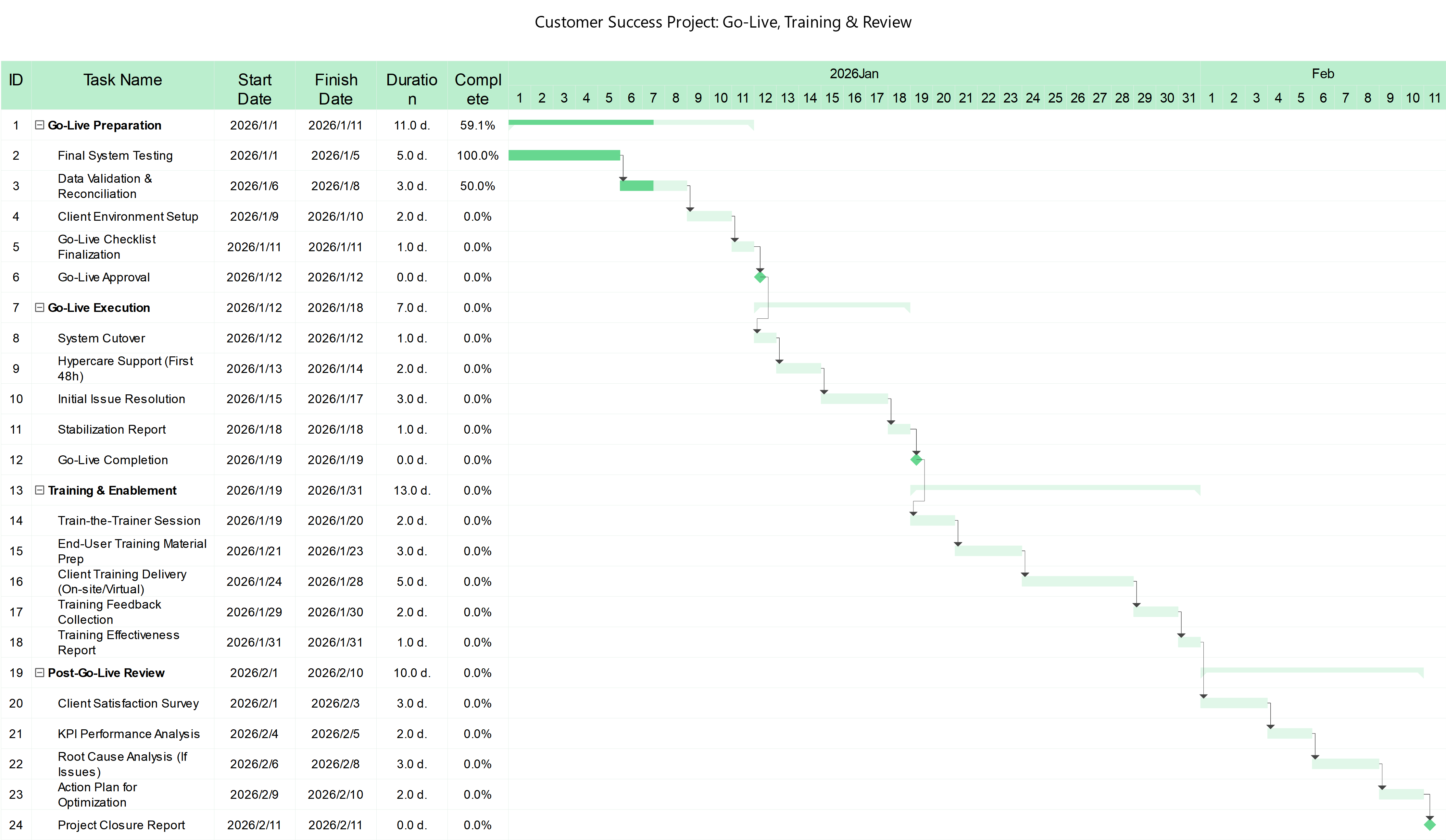Select task 'Final System Testing'
1446x840 pixels.
[x=115, y=155]
